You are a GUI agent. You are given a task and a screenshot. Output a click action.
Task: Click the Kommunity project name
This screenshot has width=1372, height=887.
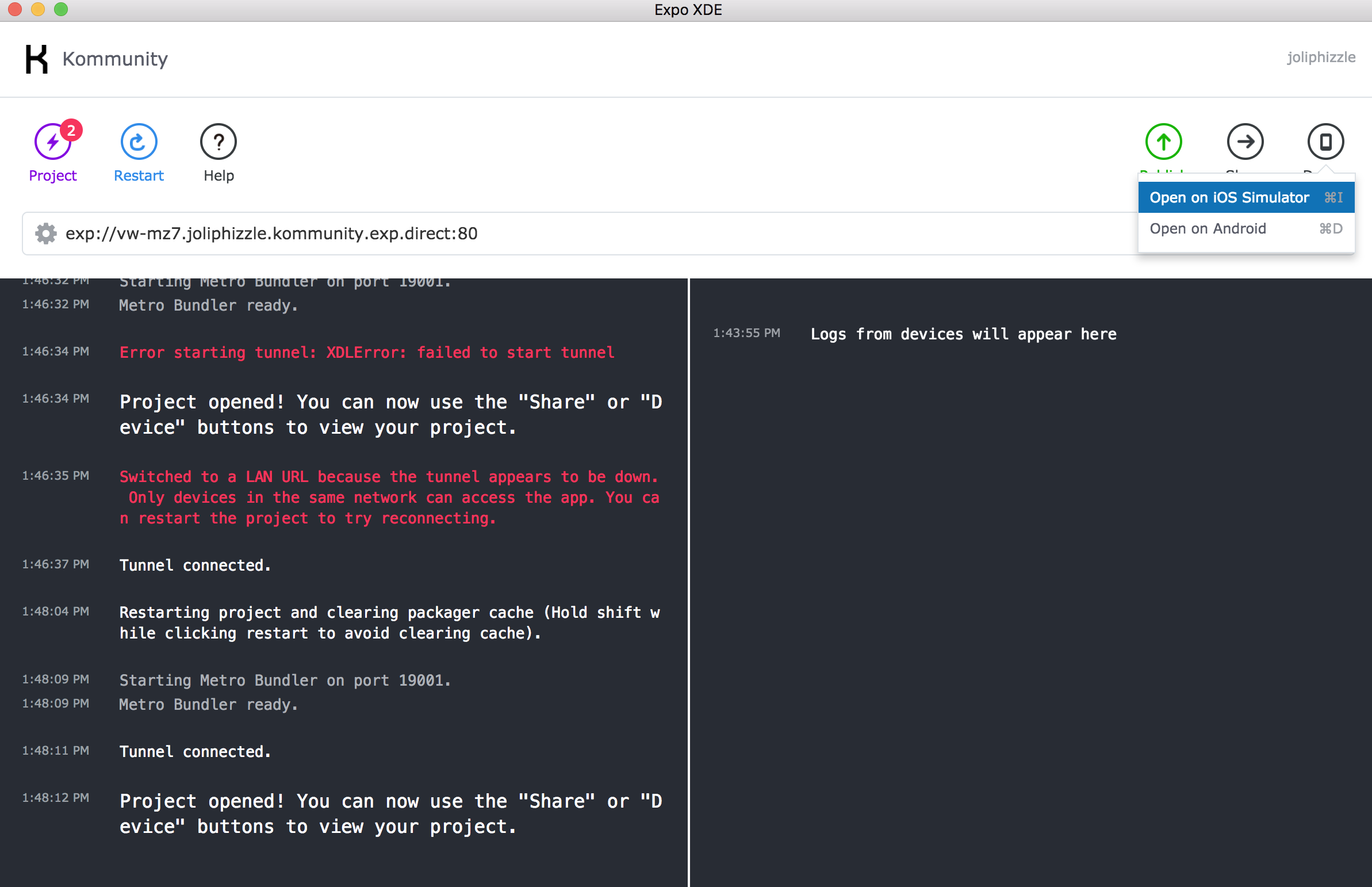(115, 59)
